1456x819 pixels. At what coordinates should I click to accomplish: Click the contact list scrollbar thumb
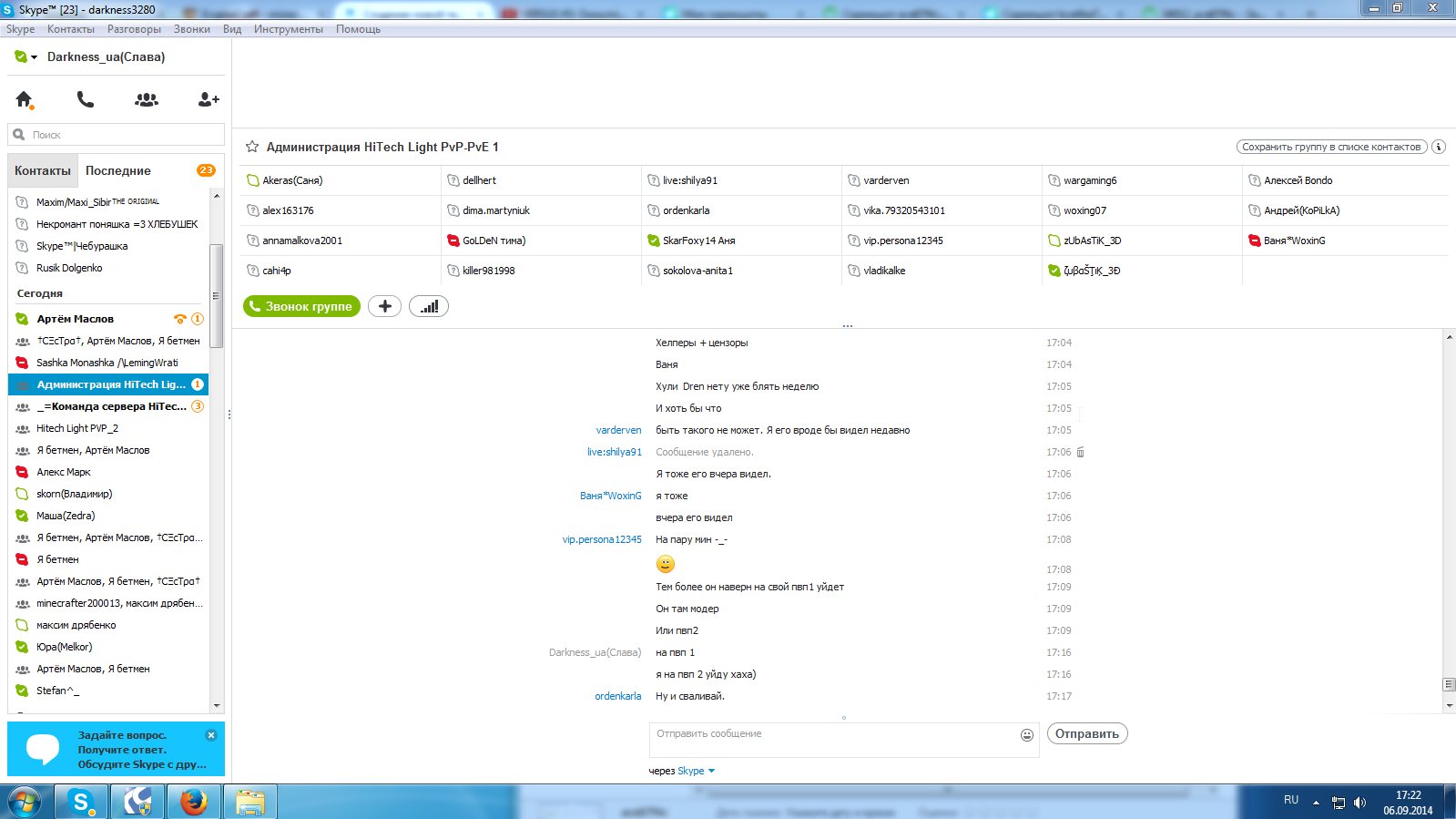217,295
